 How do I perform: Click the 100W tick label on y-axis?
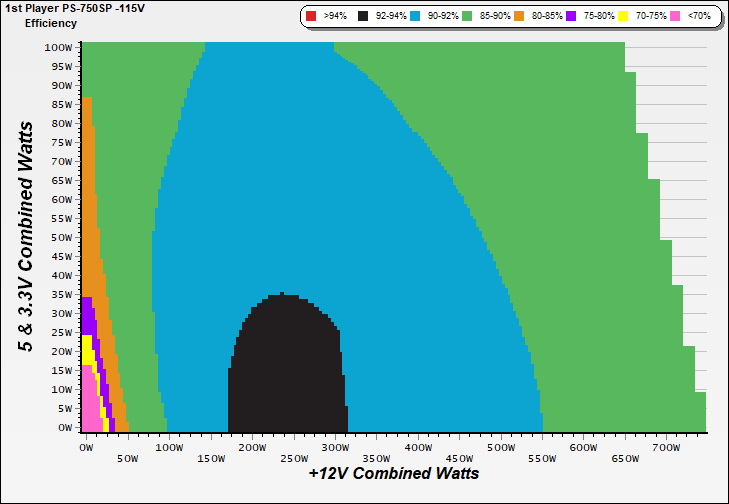coord(59,47)
